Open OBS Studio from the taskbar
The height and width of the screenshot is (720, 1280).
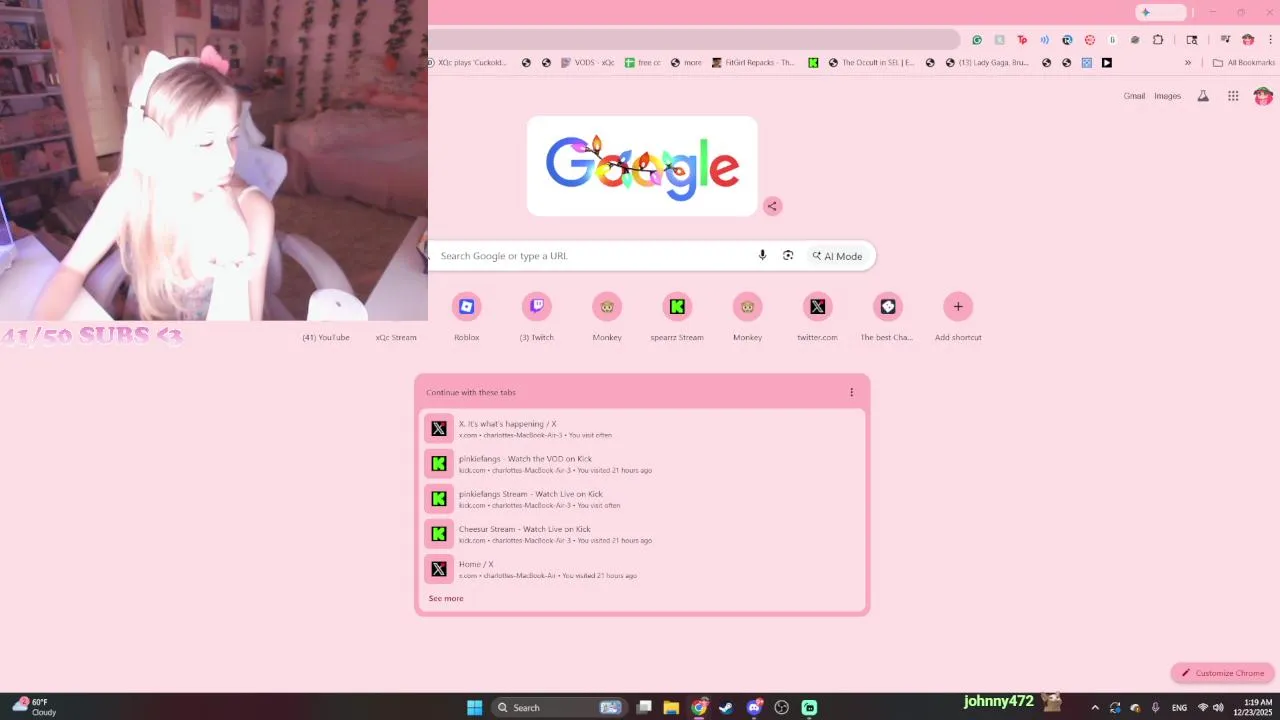point(782,708)
